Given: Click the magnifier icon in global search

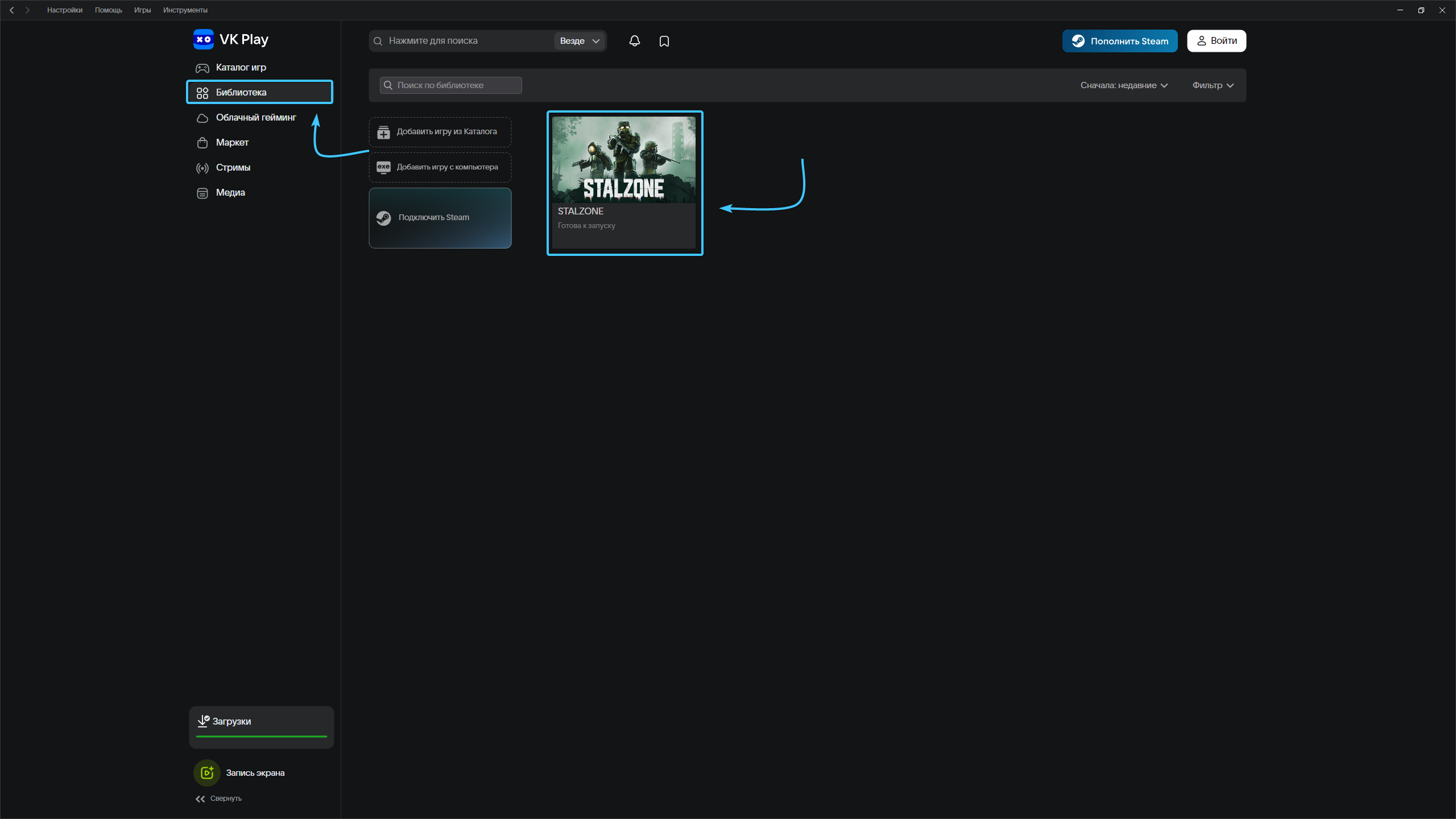Looking at the screenshot, I should click(x=378, y=41).
